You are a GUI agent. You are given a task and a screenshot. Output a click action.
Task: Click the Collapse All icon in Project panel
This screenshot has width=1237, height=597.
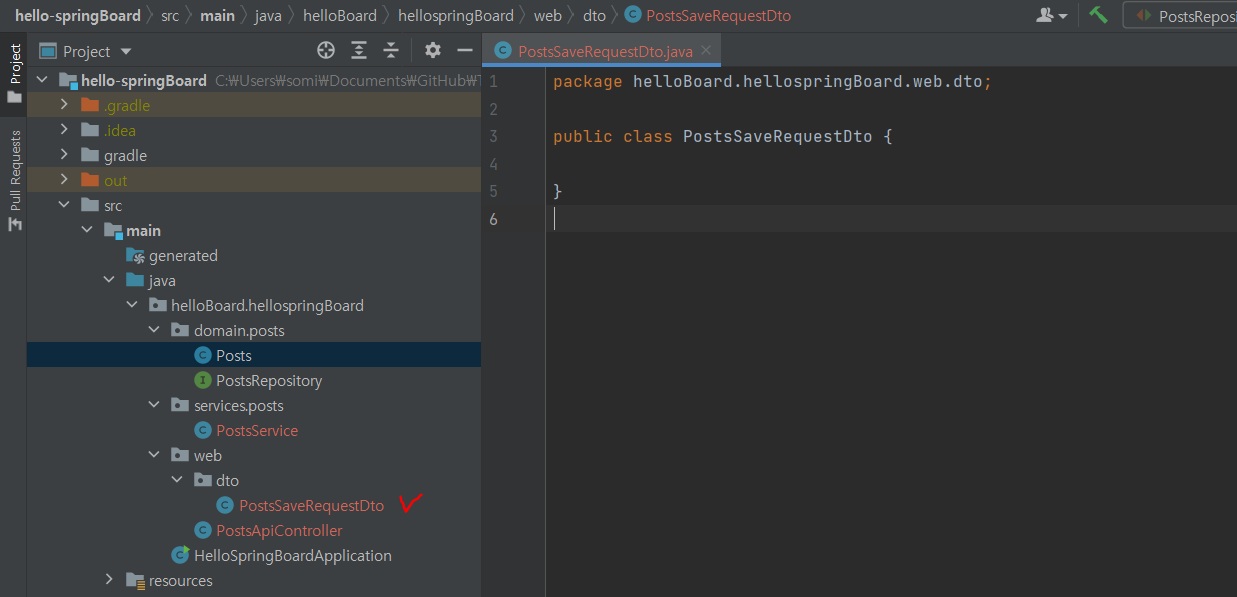point(391,50)
